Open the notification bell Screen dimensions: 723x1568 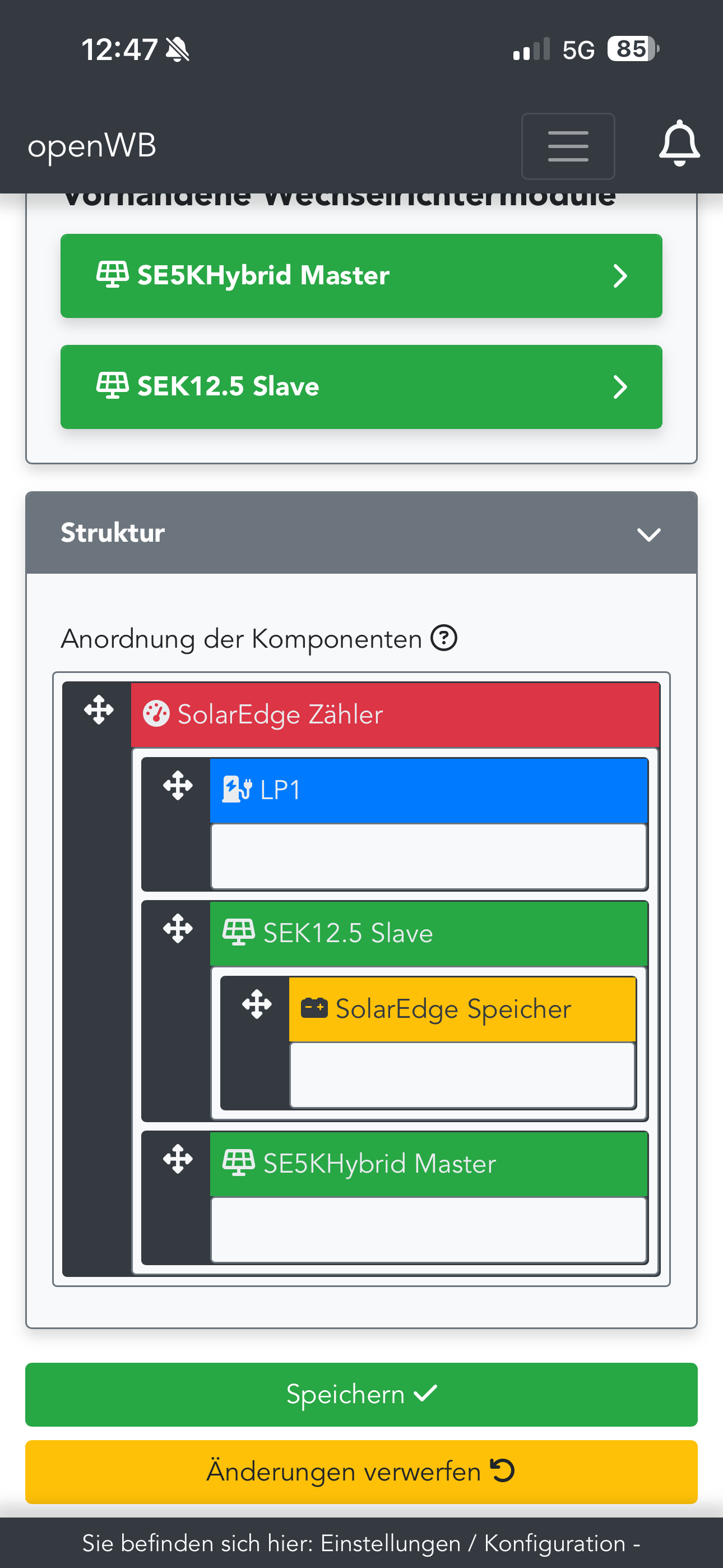coord(679,144)
